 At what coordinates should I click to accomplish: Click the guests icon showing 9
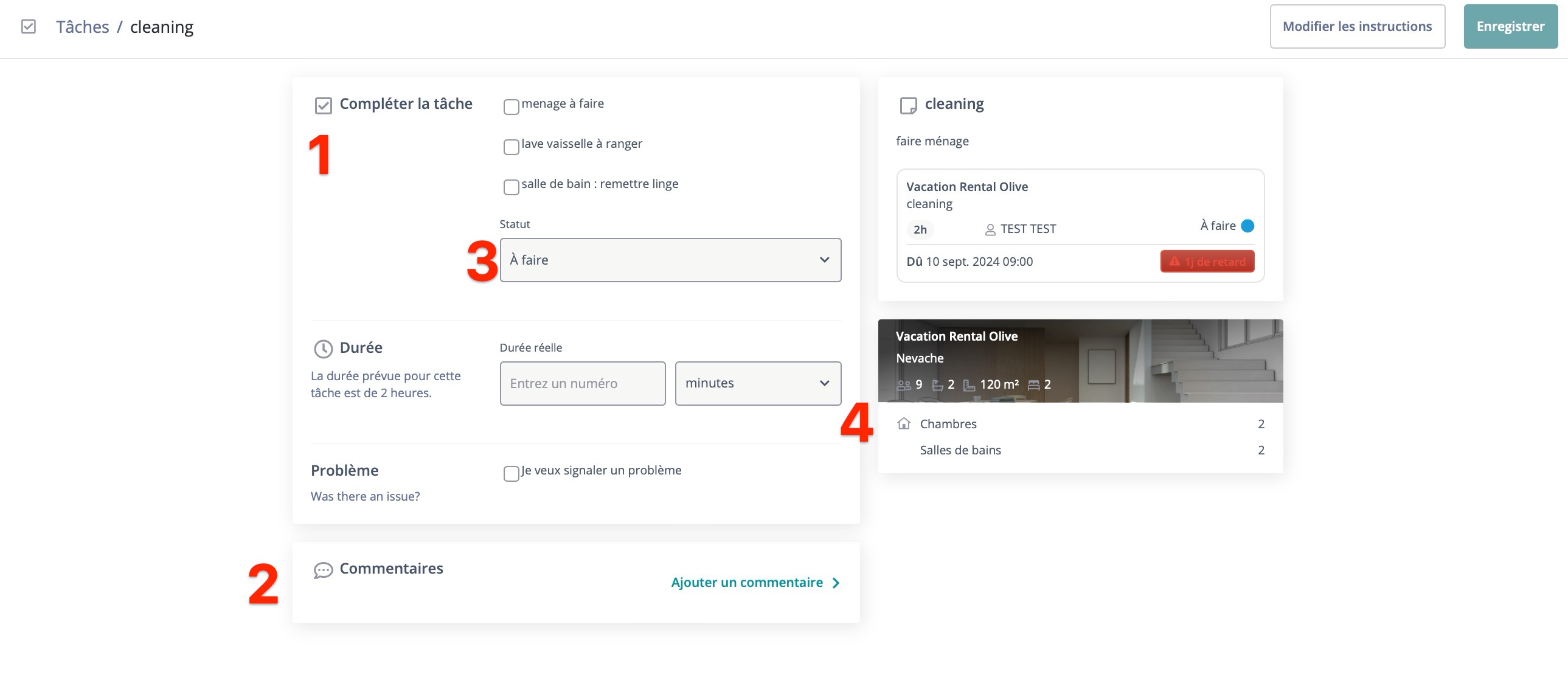click(x=904, y=385)
